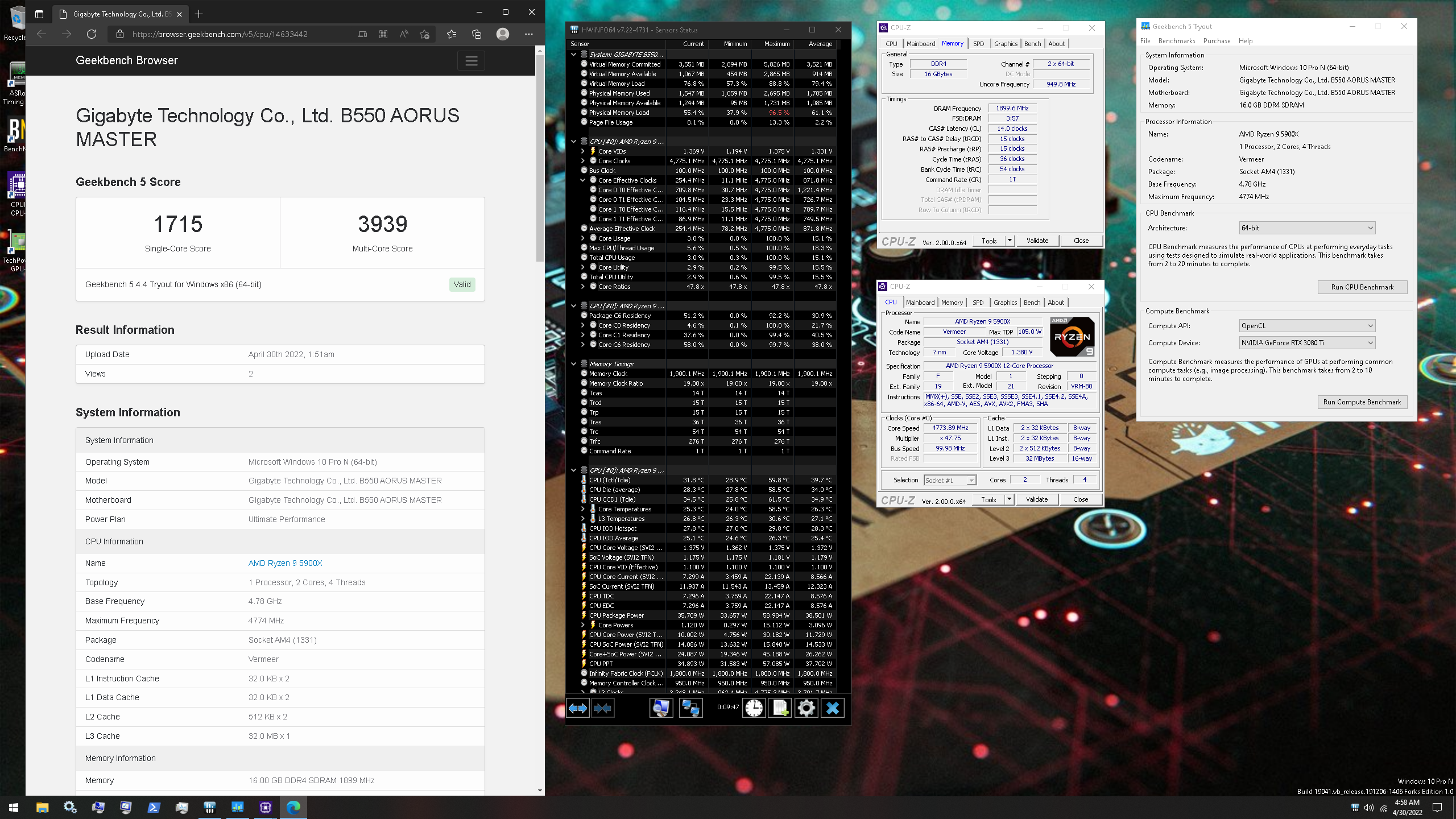Click HWiNFO expand sensor columns arrows icon
The height and width of the screenshot is (819, 1456).
pos(578,708)
